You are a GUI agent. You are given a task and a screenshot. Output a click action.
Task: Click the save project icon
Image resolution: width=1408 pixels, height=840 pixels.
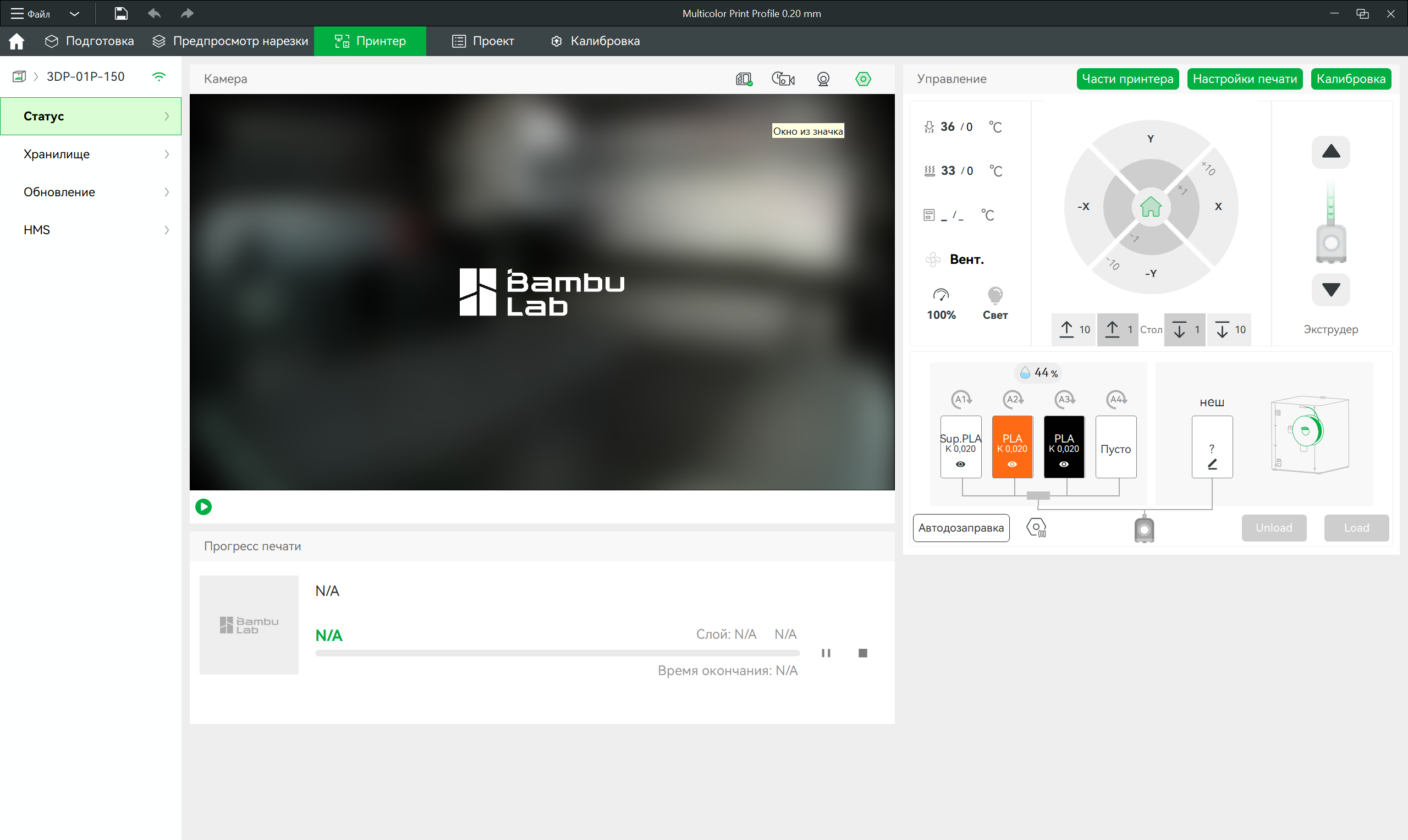pos(120,13)
